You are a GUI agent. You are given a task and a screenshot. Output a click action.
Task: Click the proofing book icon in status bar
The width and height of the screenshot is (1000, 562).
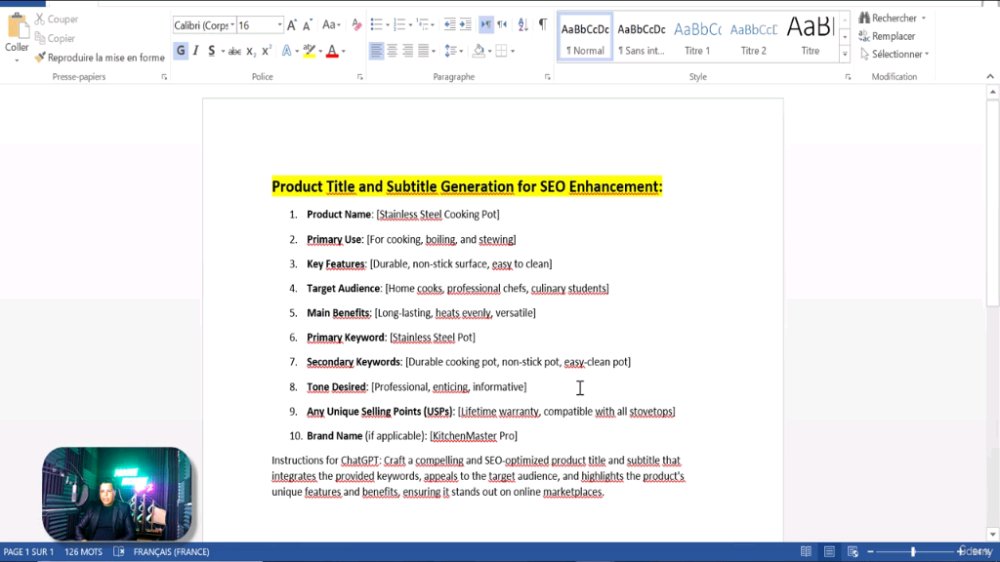[119, 552]
